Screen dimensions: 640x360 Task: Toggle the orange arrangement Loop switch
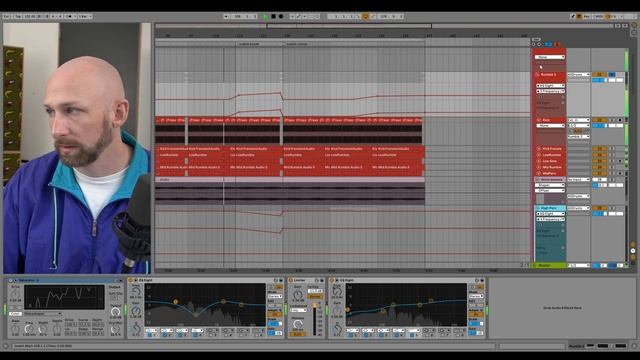365,16
